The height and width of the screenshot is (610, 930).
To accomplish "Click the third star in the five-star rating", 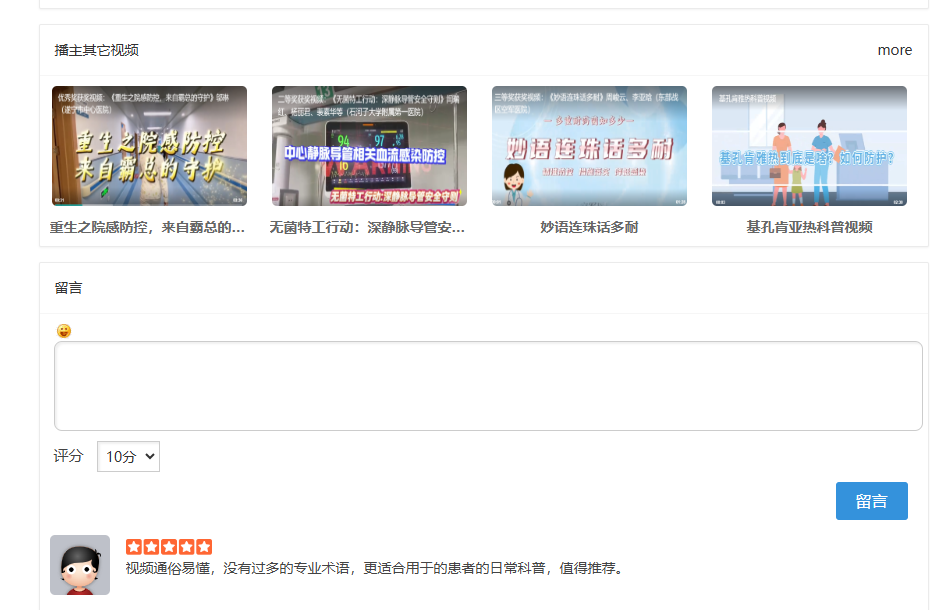I will pyautogui.click(x=168, y=547).
